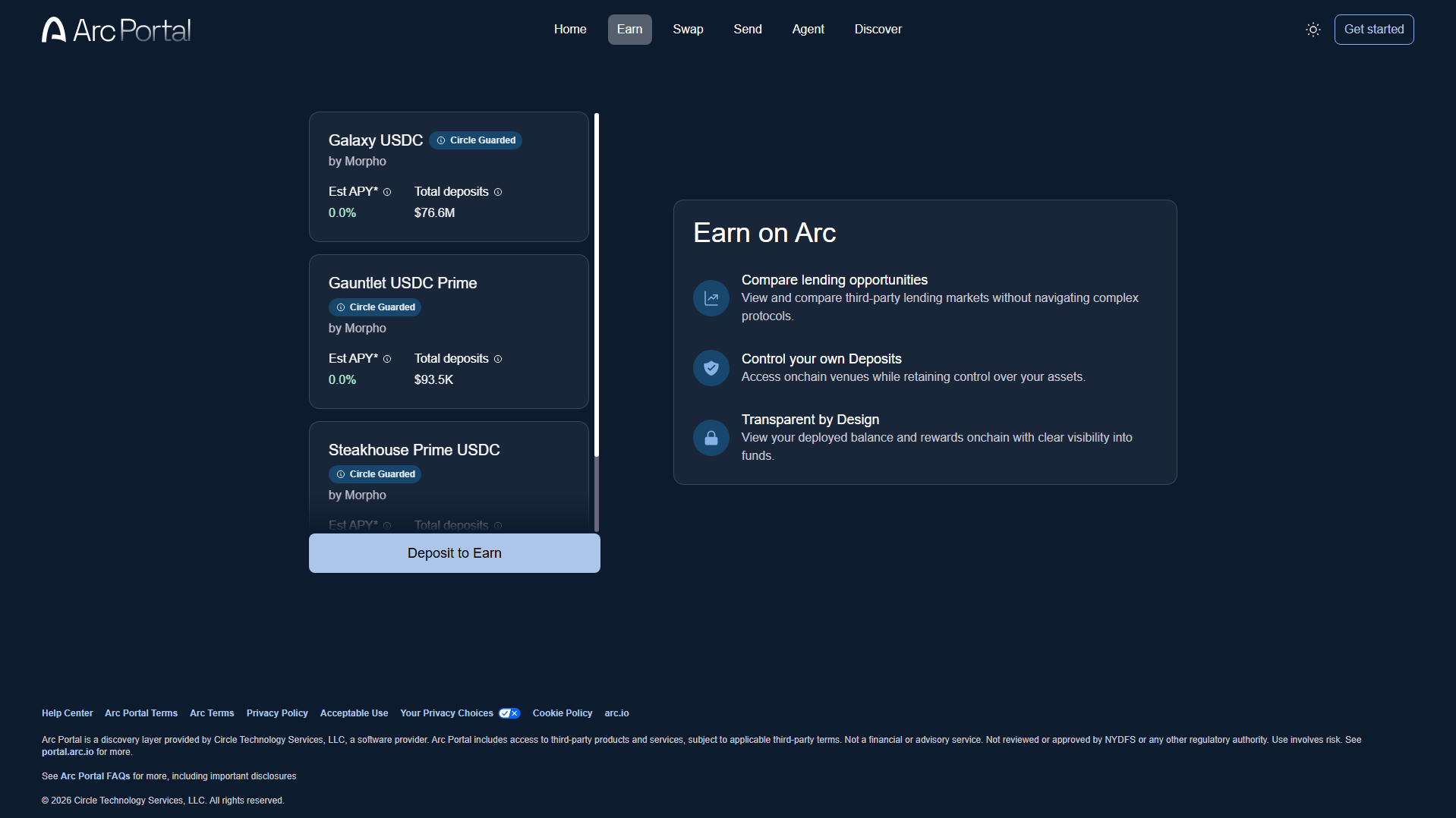
Task: Open the arc.io footer link
Action: 616,713
